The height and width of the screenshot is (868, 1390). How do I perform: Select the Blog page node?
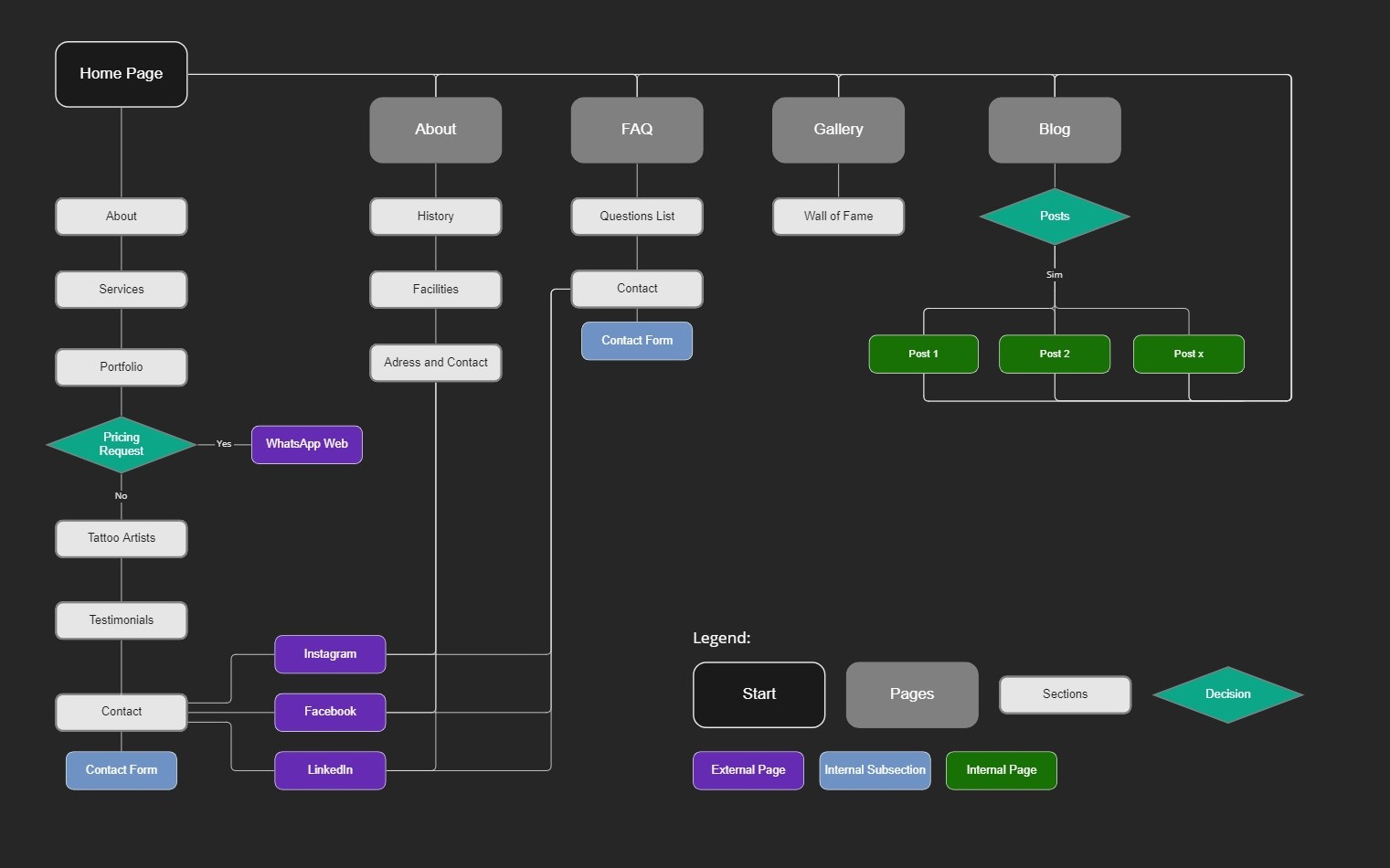pos(1055,130)
